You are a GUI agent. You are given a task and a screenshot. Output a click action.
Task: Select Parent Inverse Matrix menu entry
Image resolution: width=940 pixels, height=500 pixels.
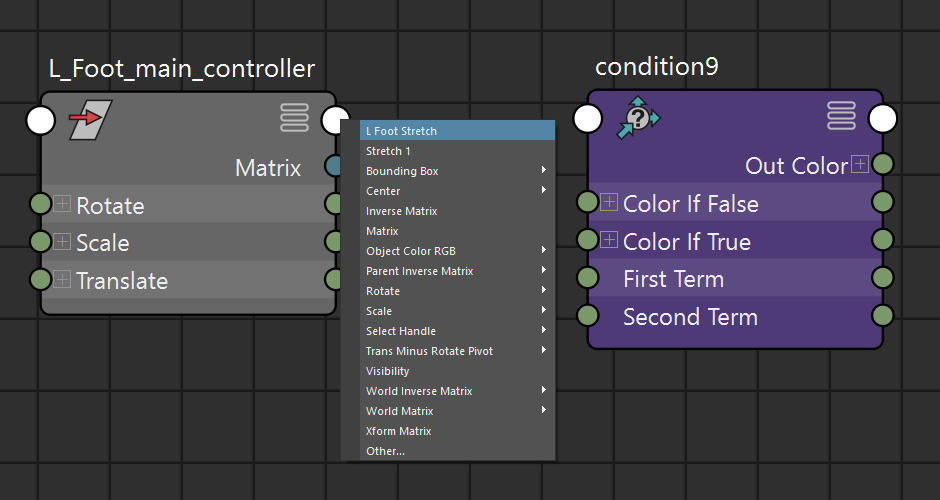(457, 271)
